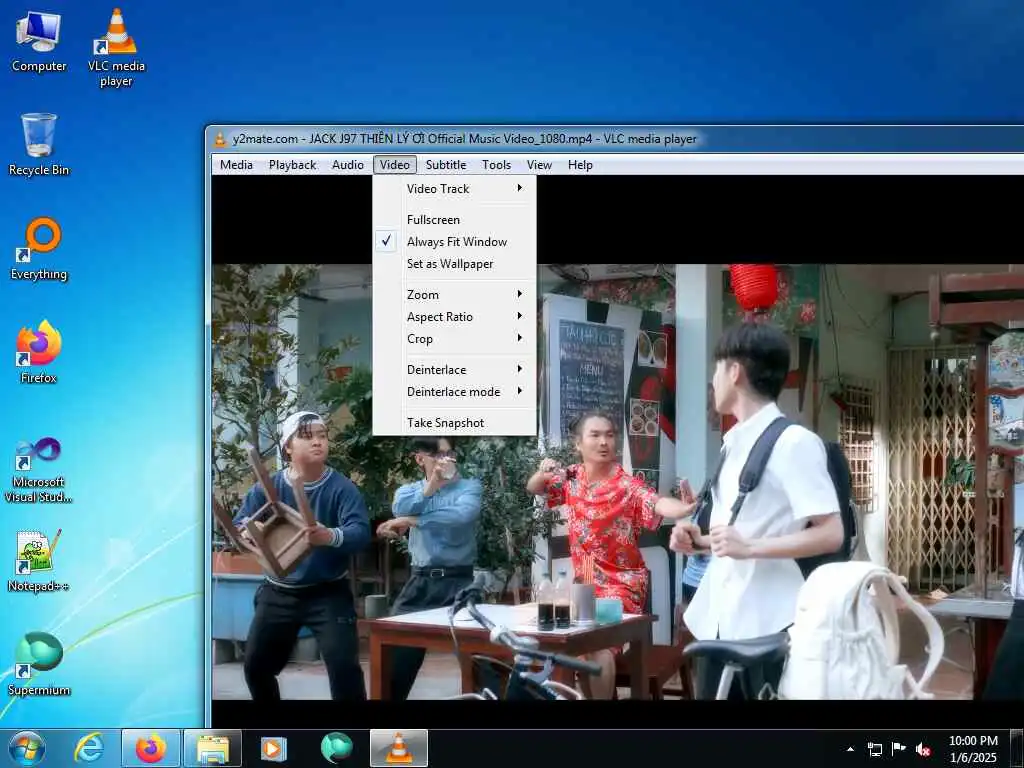Open the Computer desktop icon
The height and width of the screenshot is (768, 1024).
(39, 40)
